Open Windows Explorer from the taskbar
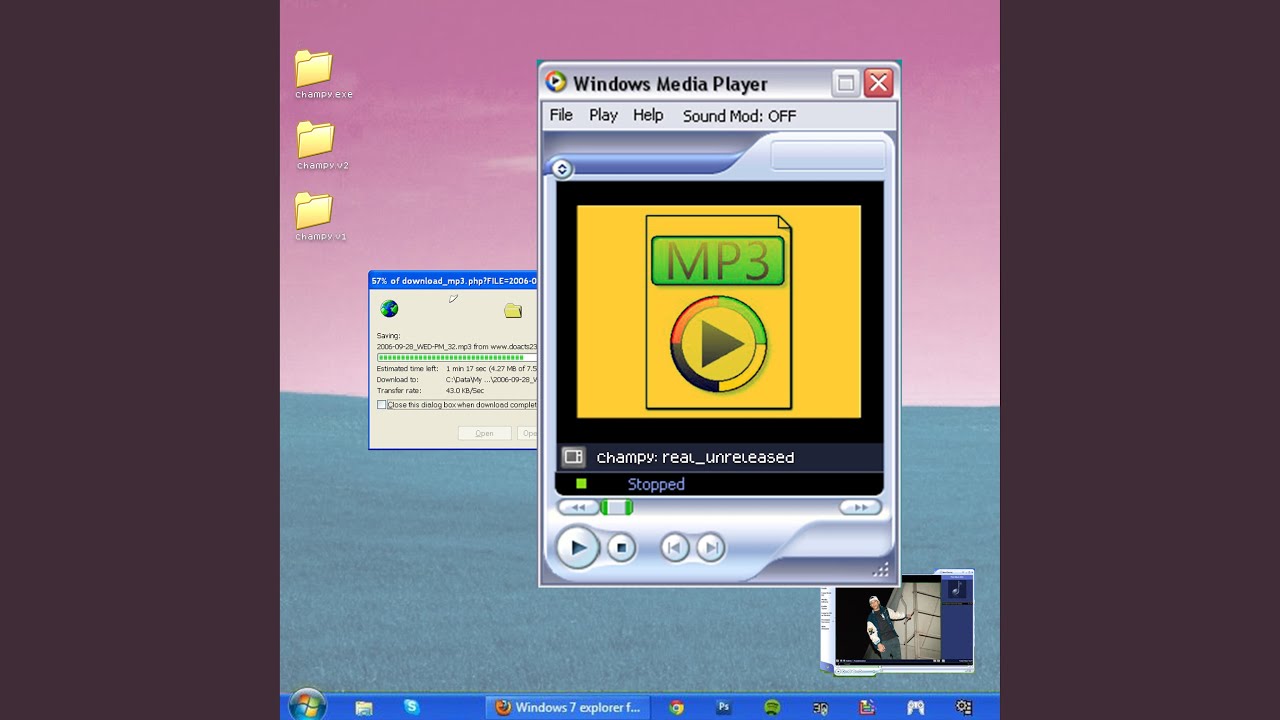Screen dimensions: 1280x720 (x=364, y=707)
